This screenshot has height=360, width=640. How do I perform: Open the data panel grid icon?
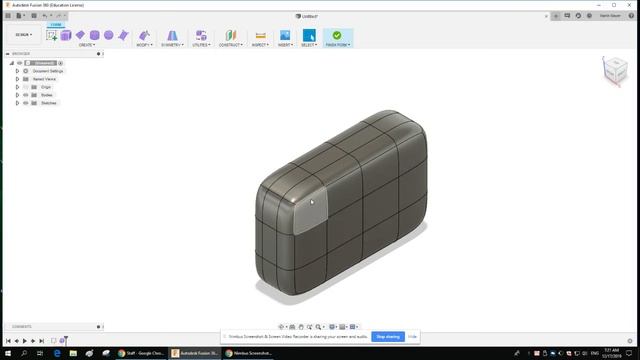(8, 16)
